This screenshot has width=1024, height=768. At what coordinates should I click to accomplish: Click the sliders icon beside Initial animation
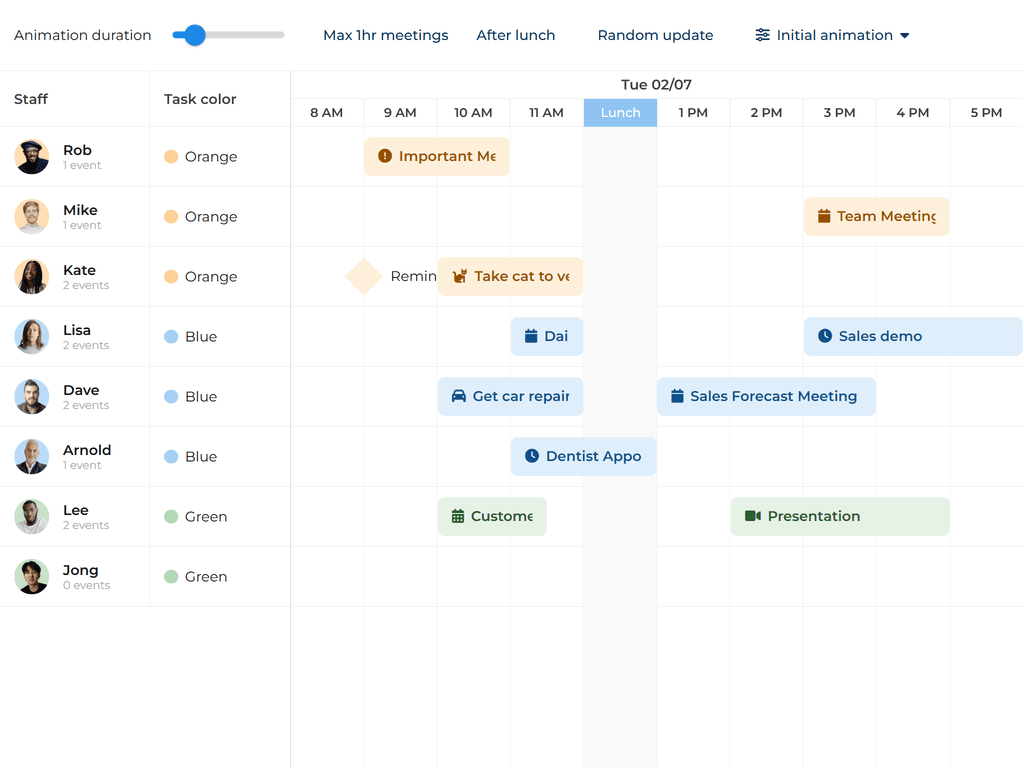tap(763, 35)
